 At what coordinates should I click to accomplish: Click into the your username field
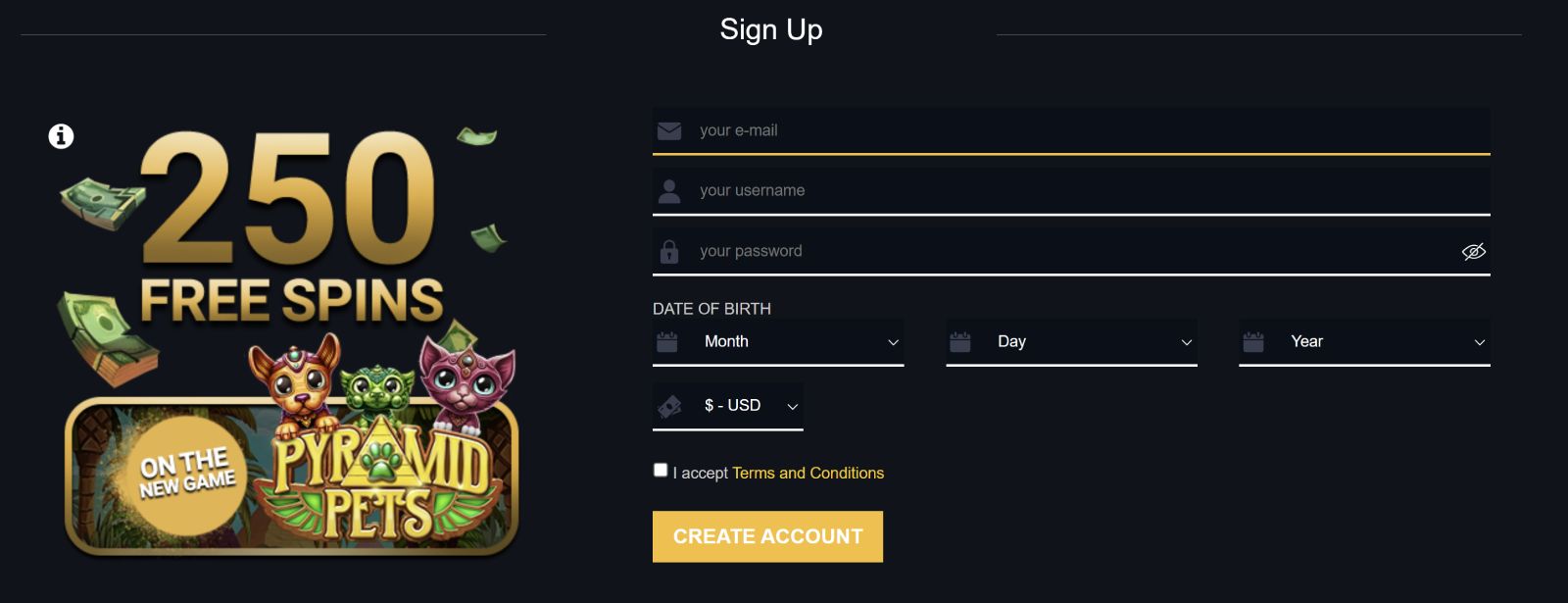[x=1078, y=191]
